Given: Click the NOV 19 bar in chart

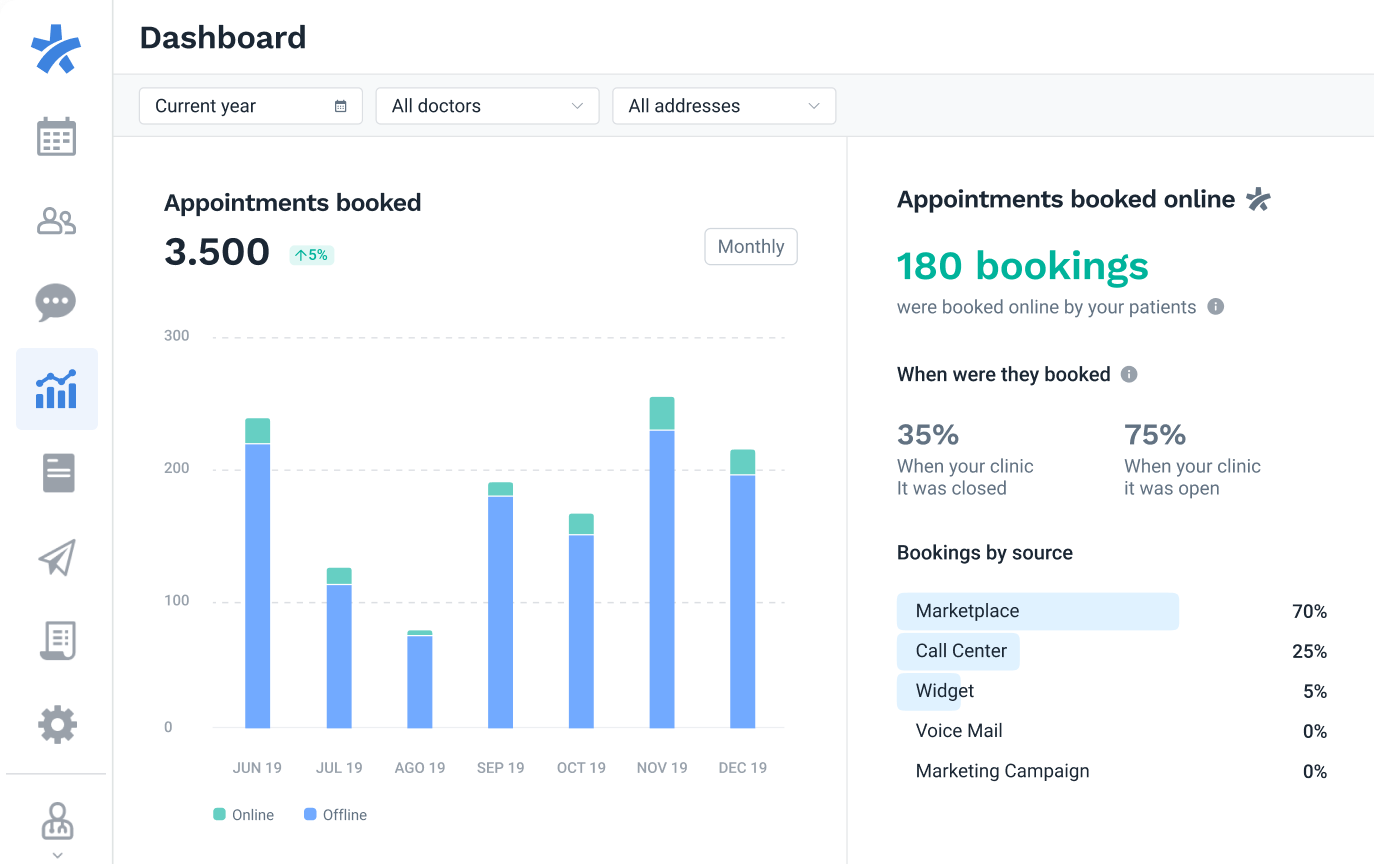Looking at the screenshot, I should tap(662, 563).
